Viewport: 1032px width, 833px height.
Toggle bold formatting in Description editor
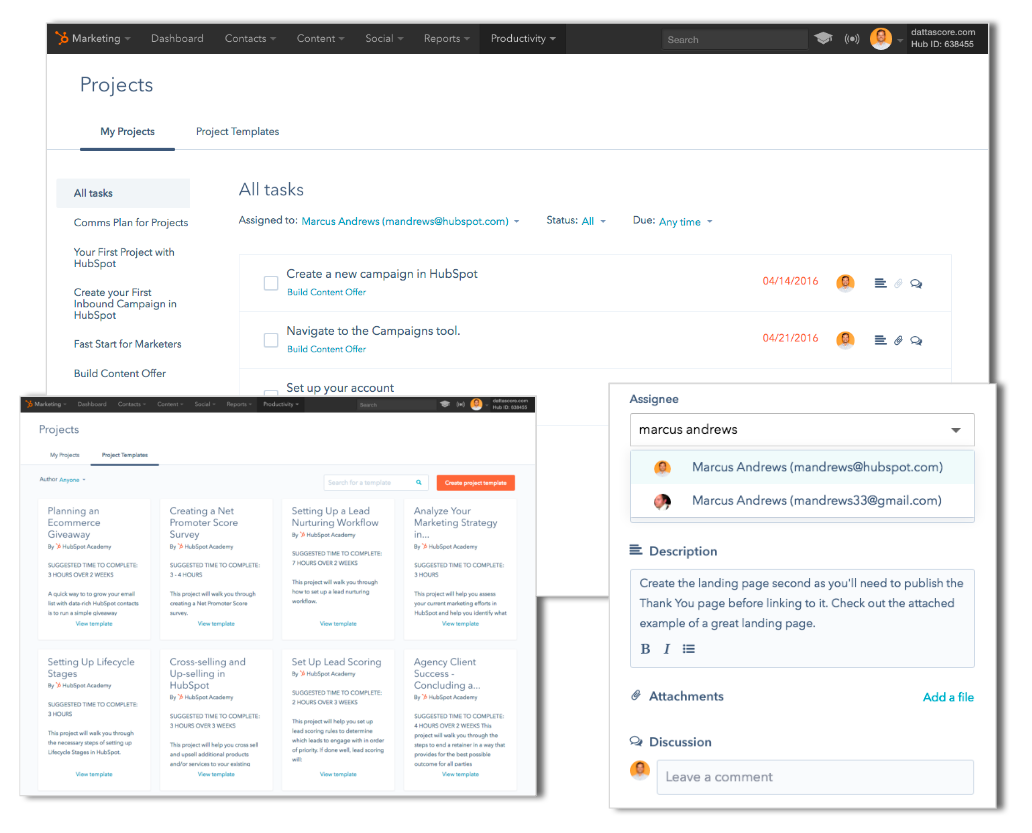pos(645,649)
